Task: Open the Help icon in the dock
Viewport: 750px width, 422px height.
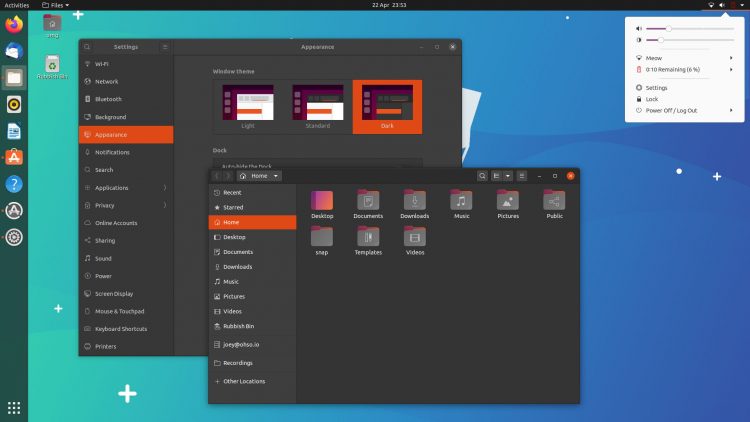Action: point(14,184)
